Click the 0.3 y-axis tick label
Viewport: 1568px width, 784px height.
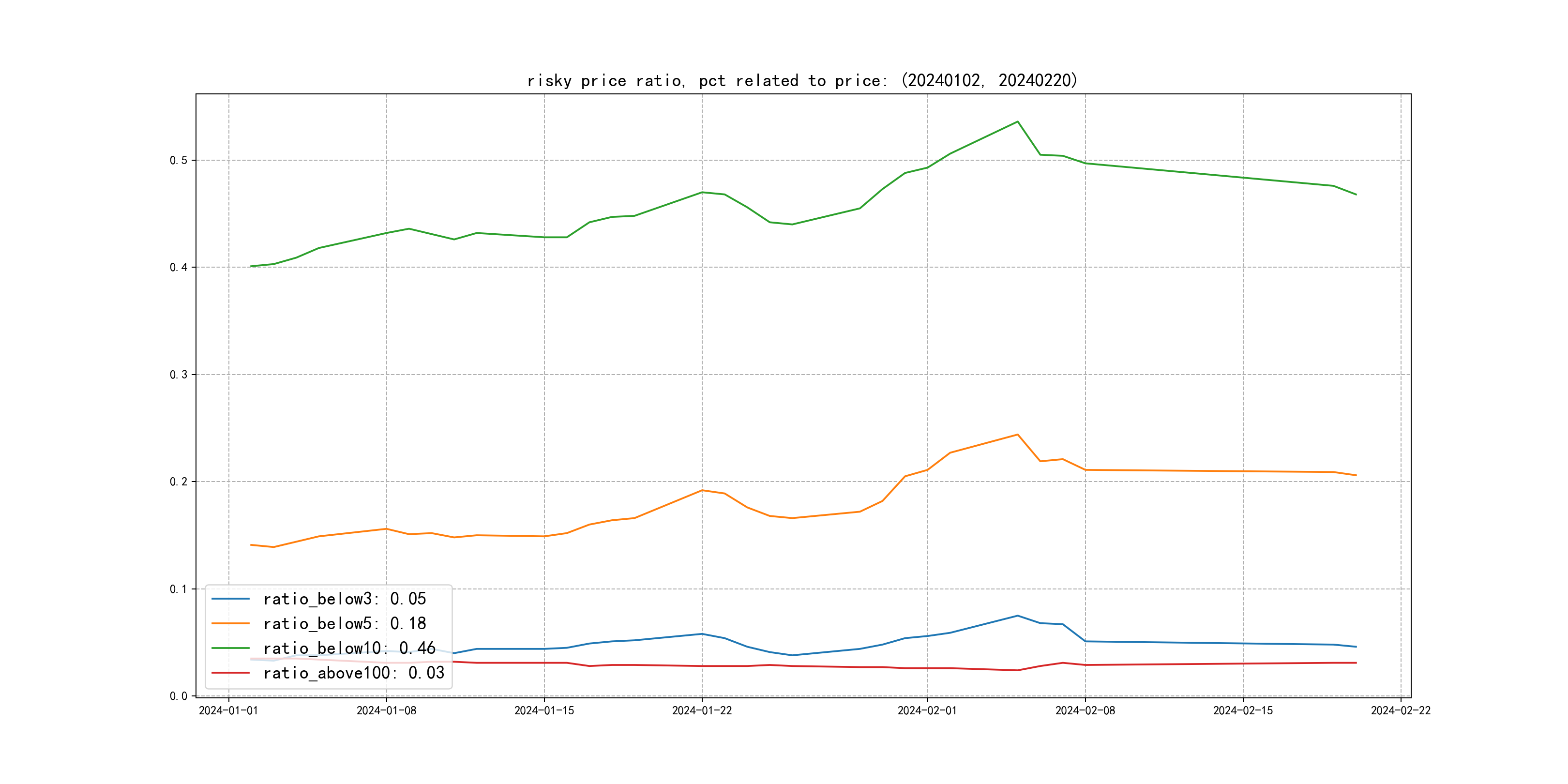tap(179, 375)
